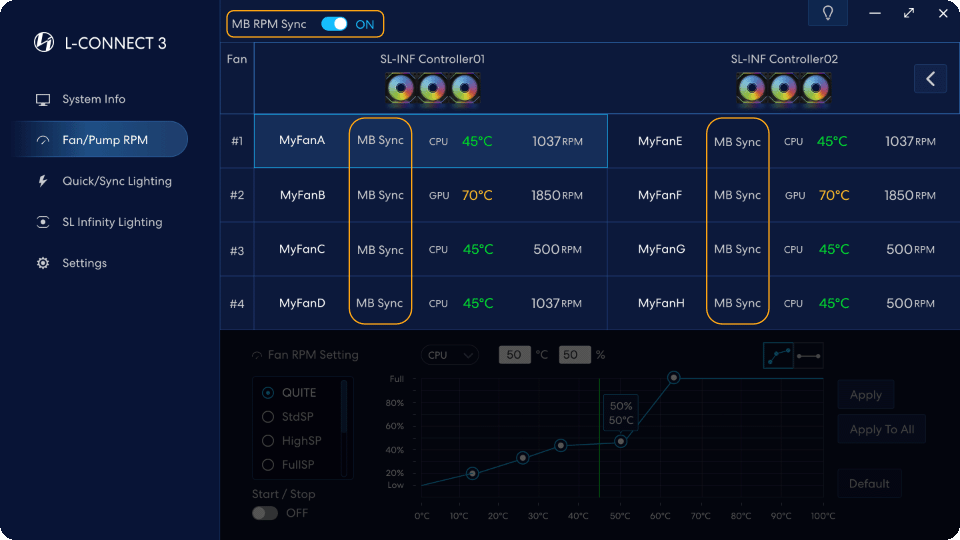Screen dimensions: 960x540
Task: Click the fan curve point at 50°C
Action: tap(621, 441)
